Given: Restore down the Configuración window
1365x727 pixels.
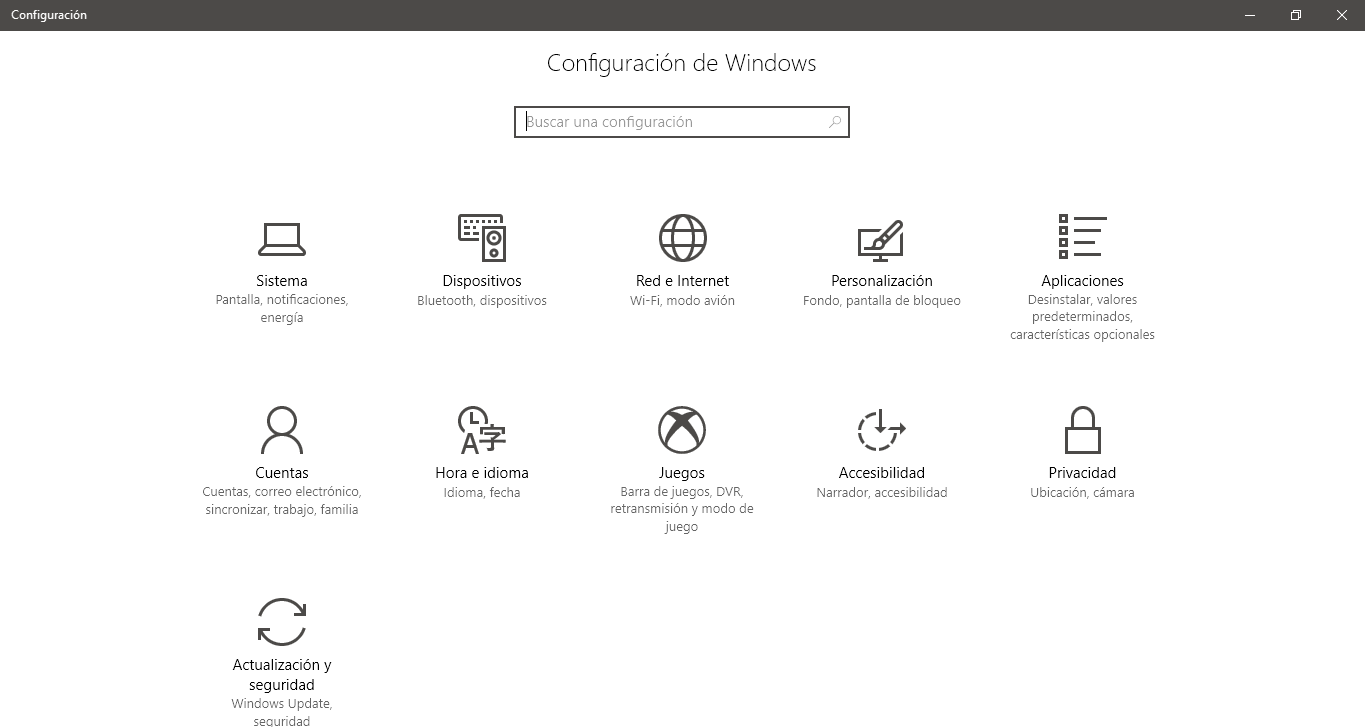Looking at the screenshot, I should [1296, 15].
